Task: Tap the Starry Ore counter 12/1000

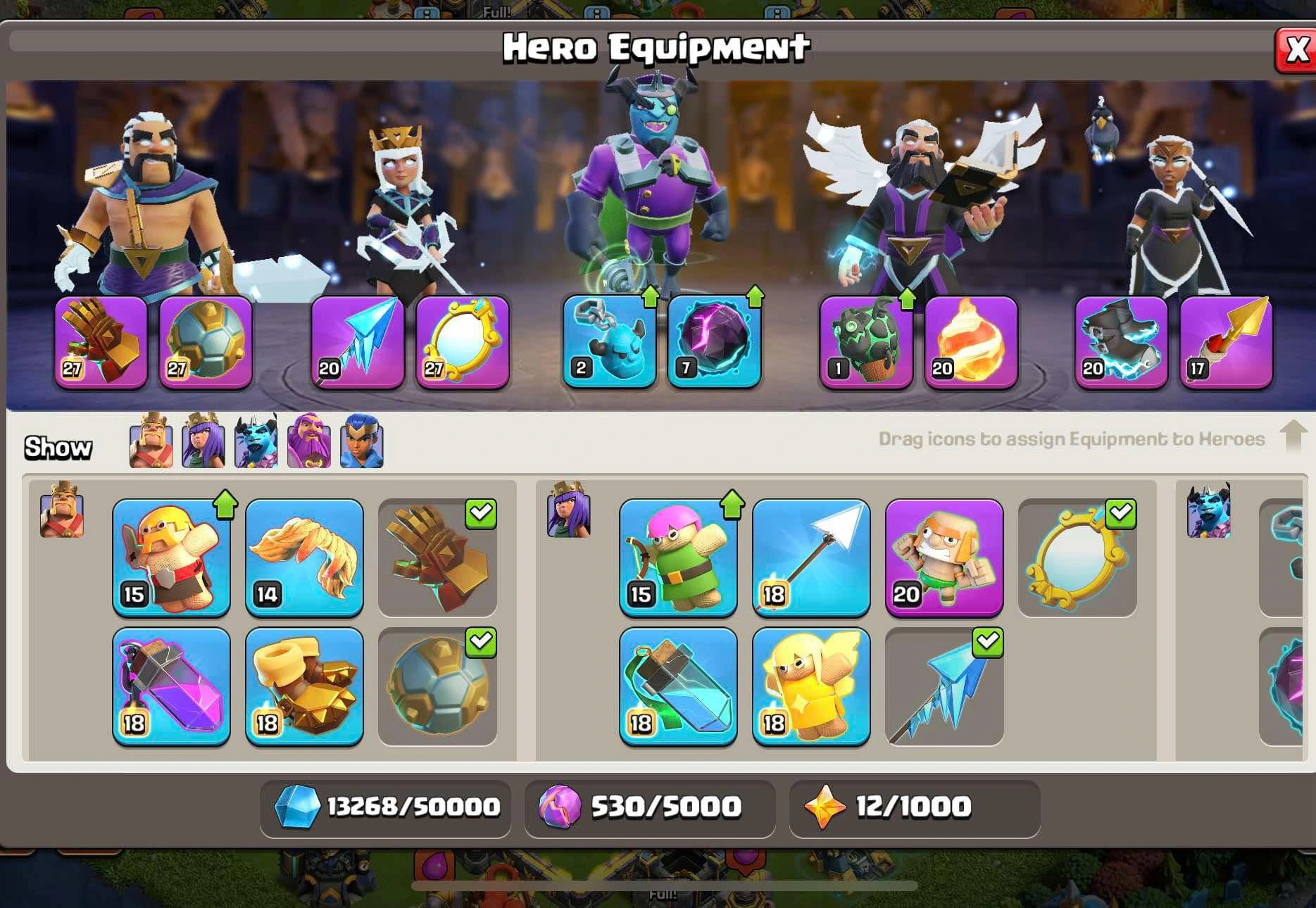Action: pyautogui.click(x=915, y=807)
